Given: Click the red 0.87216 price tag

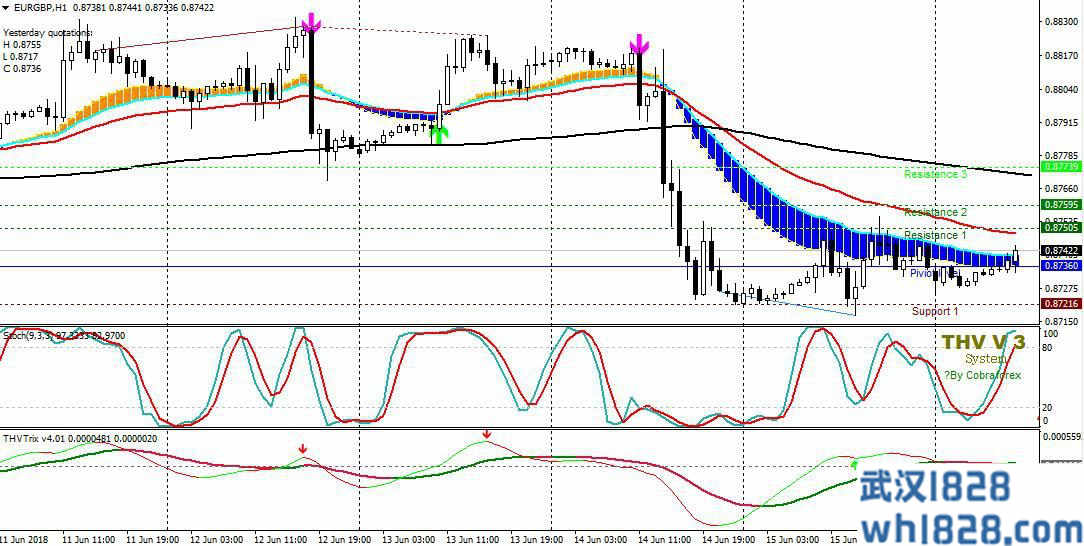Looking at the screenshot, I should click(1060, 303).
